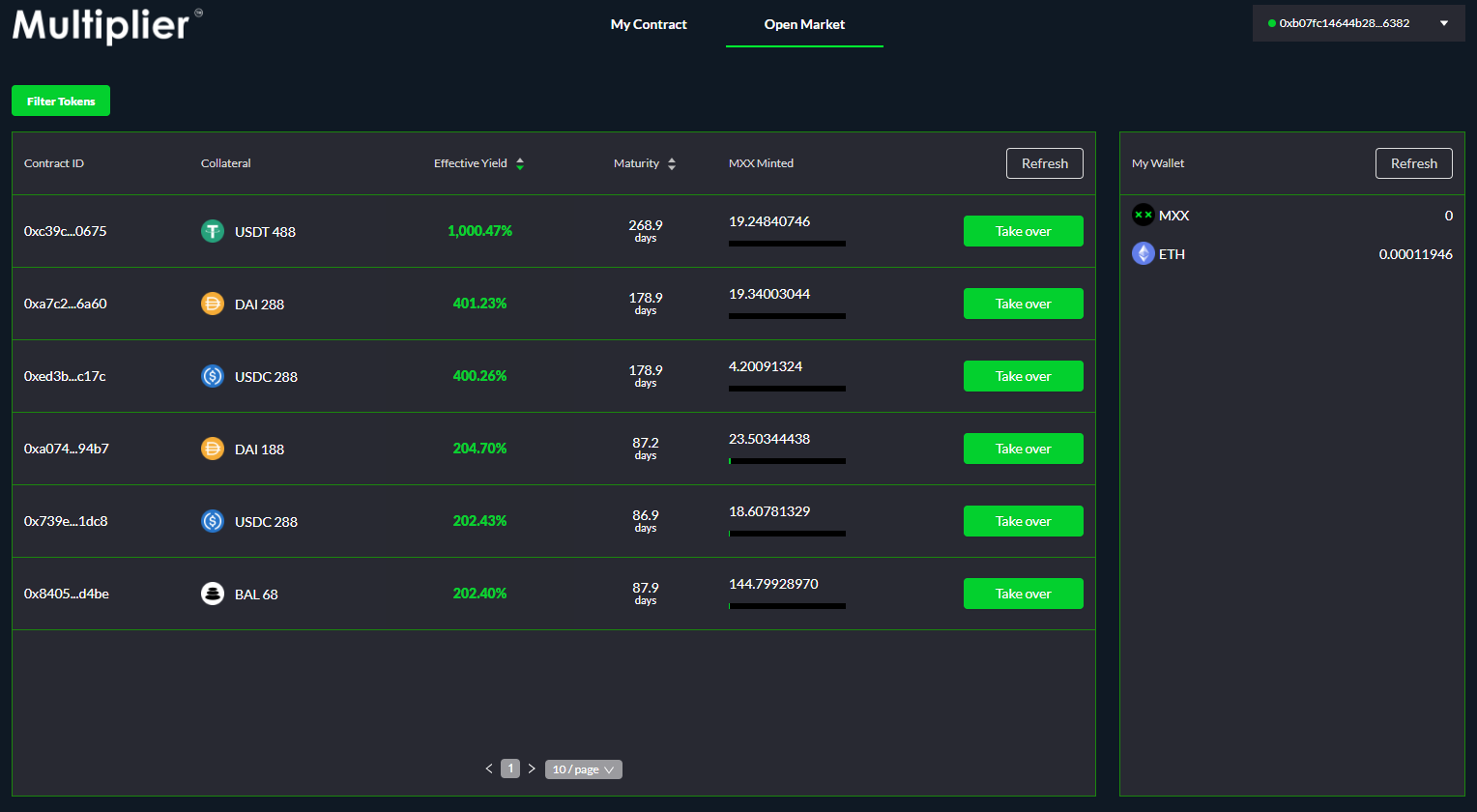The height and width of the screenshot is (812, 1477).
Task: Sort by Effective Yield arrows
Action: (520, 164)
